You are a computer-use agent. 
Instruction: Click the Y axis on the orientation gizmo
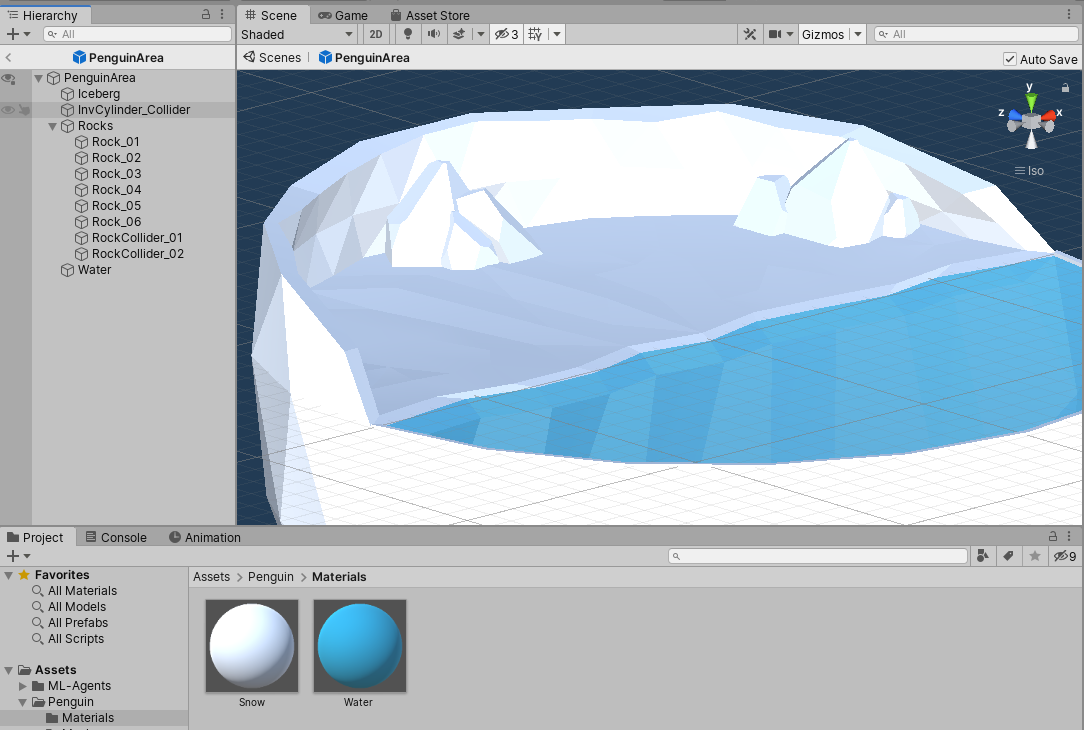pyautogui.click(x=1031, y=98)
